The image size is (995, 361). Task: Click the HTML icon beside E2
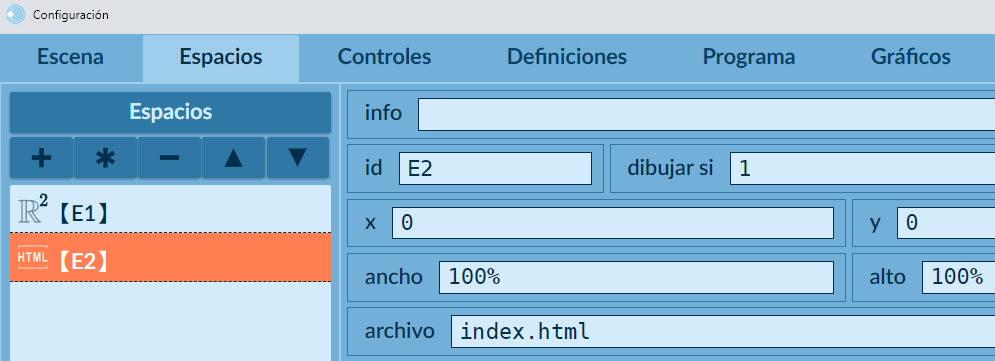pos(33,258)
